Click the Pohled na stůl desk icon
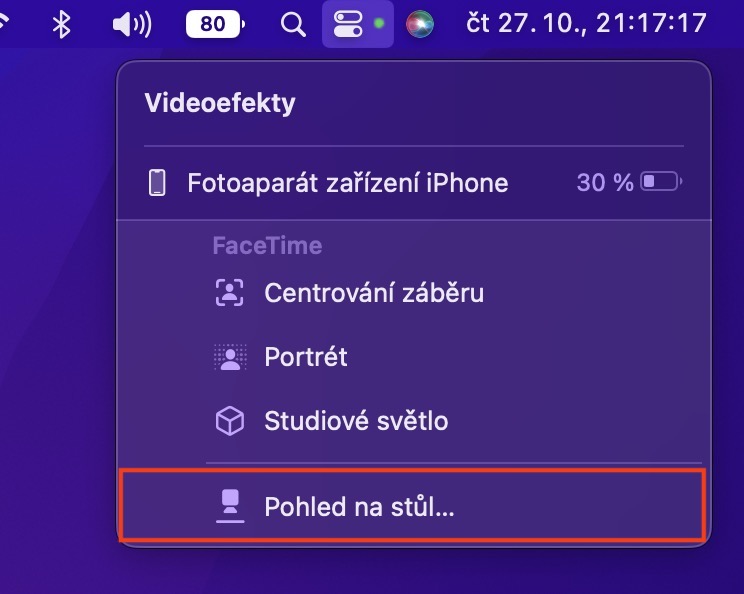Viewport: 744px width, 594px height. (230, 508)
